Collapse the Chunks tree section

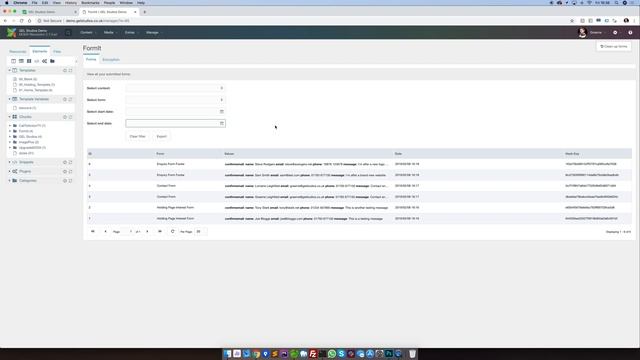point(10,117)
